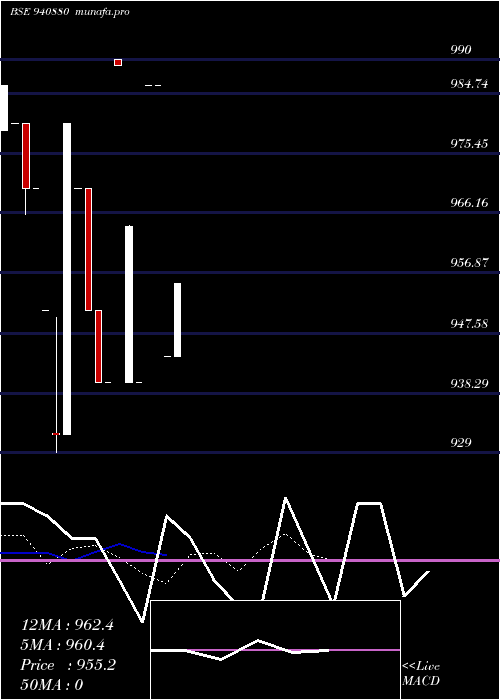Click the tallest white candlestick body
The width and height of the screenshot is (500, 700).
[x=67, y=279]
